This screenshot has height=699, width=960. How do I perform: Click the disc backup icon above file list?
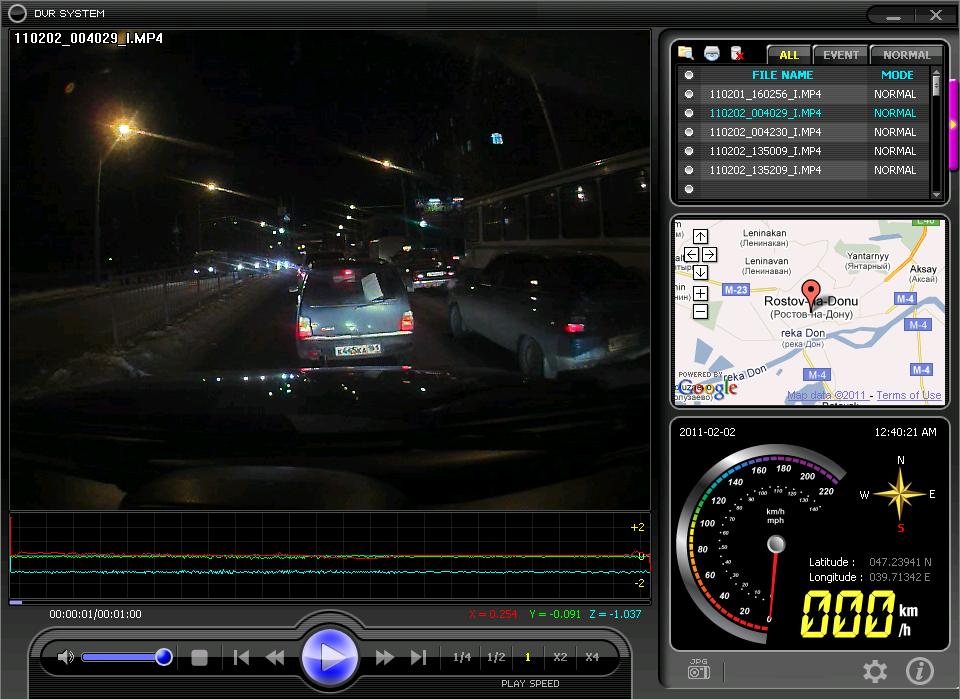click(x=711, y=53)
